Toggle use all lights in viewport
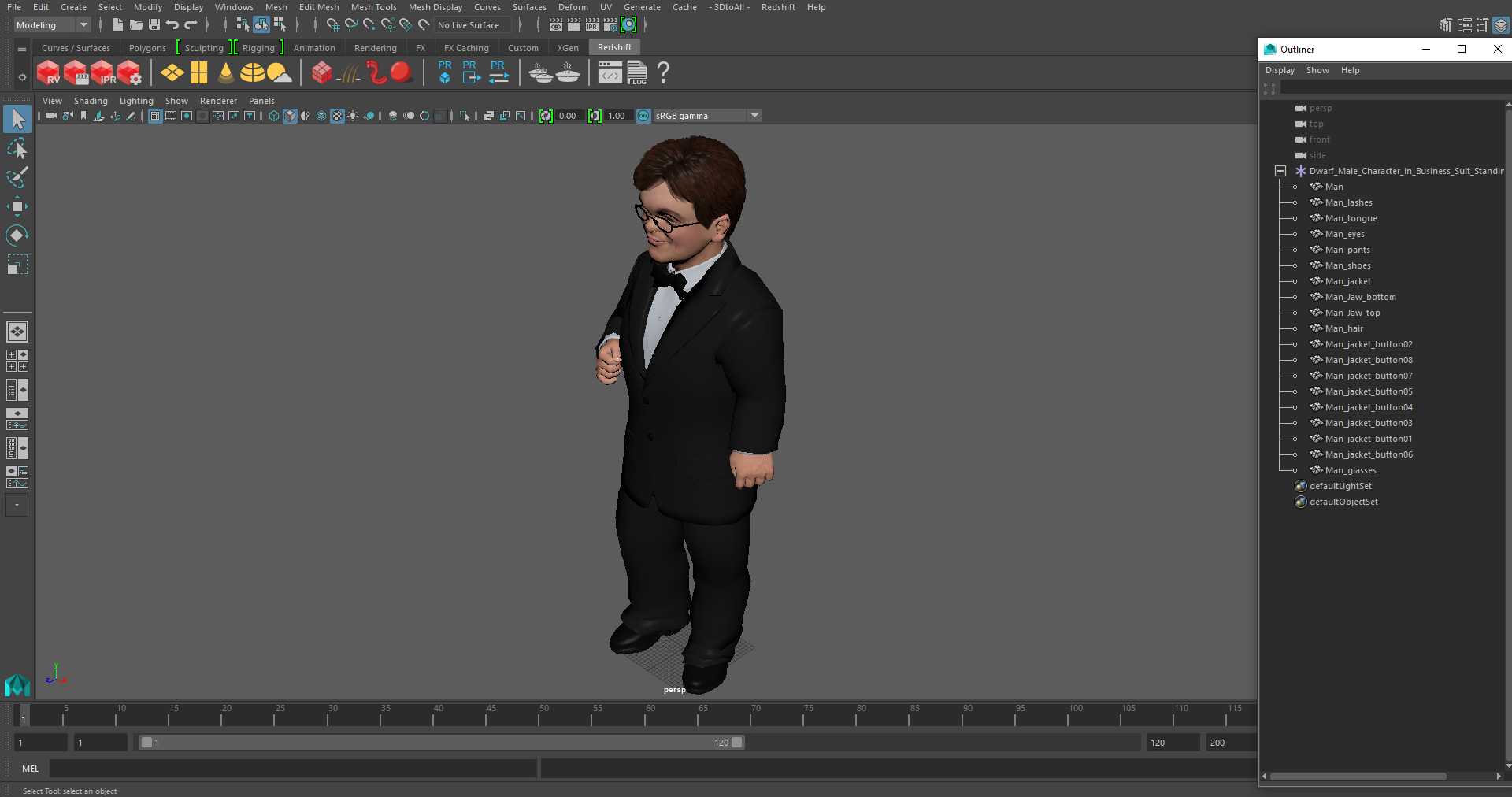The image size is (1512, 797). [x=353, y=117]
